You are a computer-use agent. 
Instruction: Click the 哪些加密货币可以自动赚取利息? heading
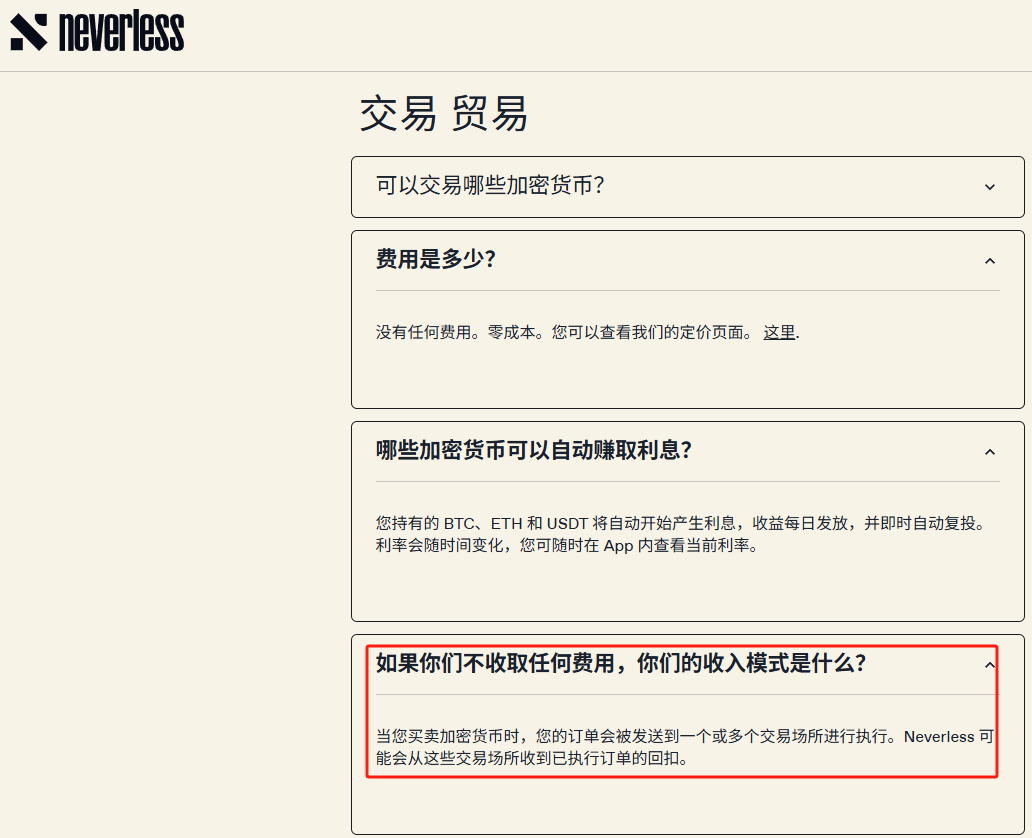tap(534, 450)
